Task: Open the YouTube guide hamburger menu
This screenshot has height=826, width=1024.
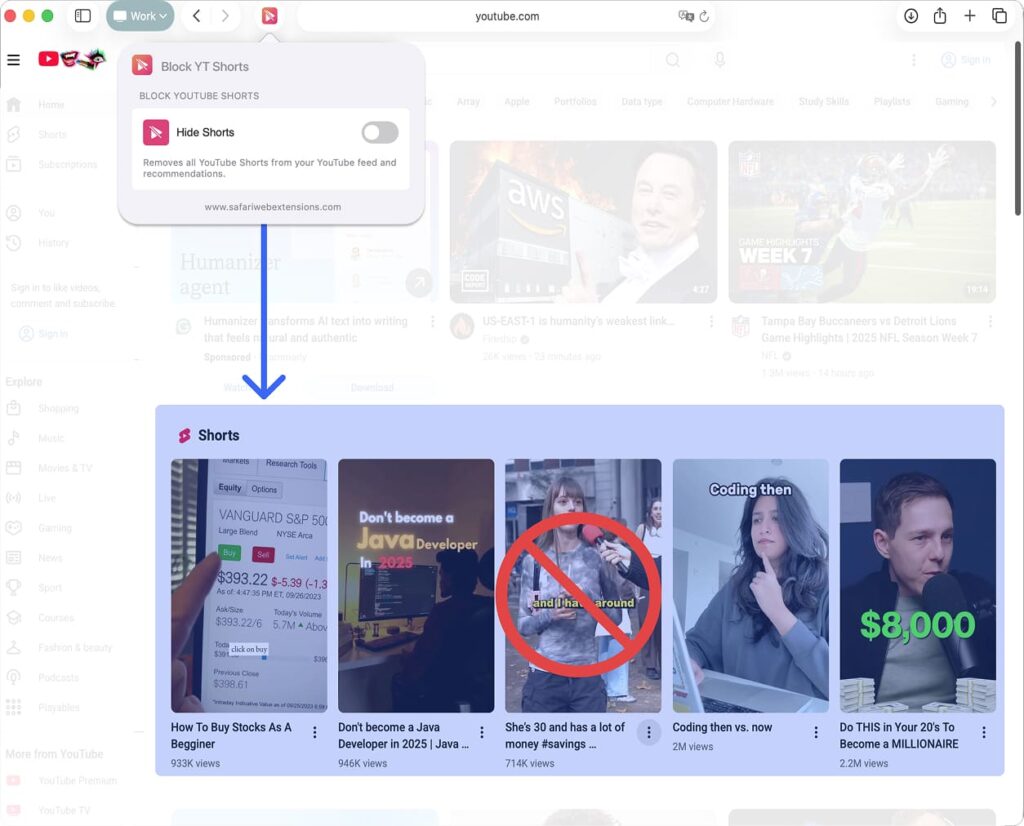Action: click(x=13, y=60)
